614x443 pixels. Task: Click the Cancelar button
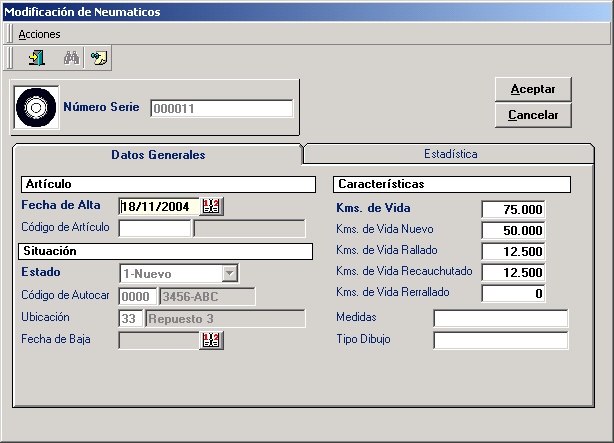(533, 115)
